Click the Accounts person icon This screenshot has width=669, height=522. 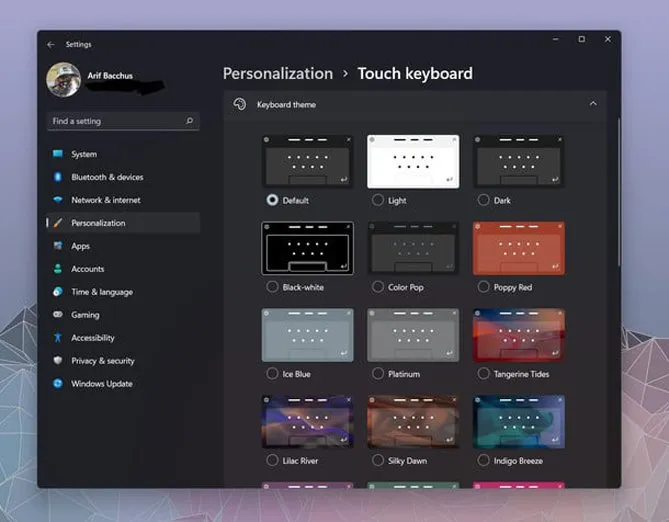(x=58, y=269)
